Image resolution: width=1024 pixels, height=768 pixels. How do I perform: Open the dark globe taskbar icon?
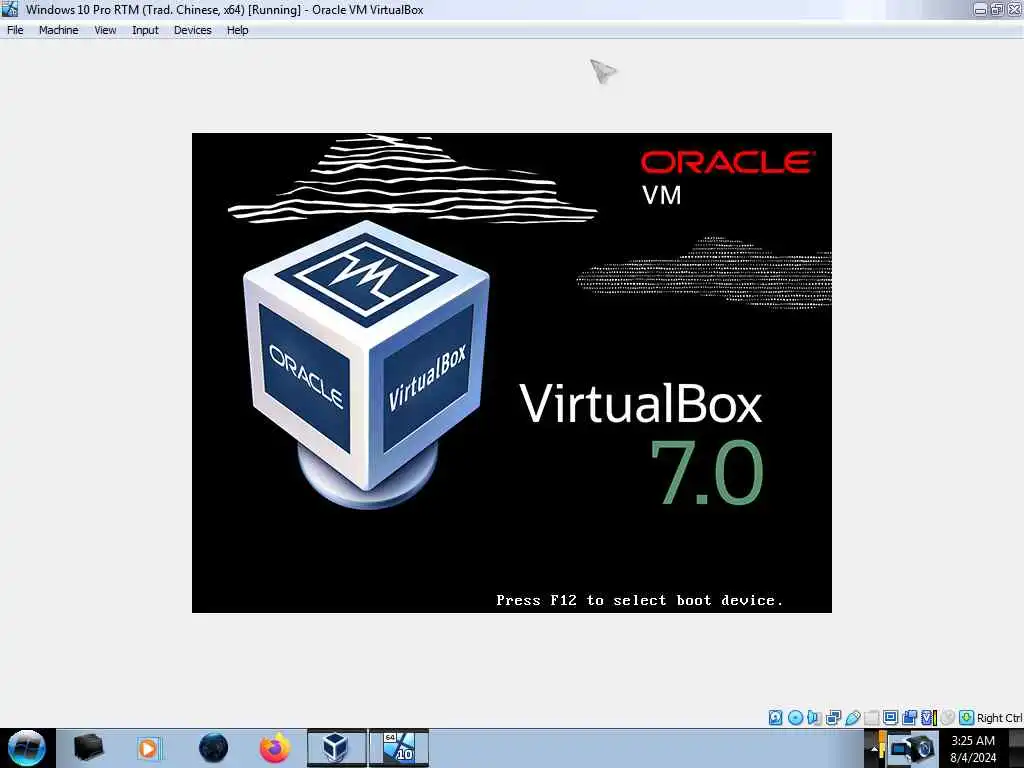[214, 748]
